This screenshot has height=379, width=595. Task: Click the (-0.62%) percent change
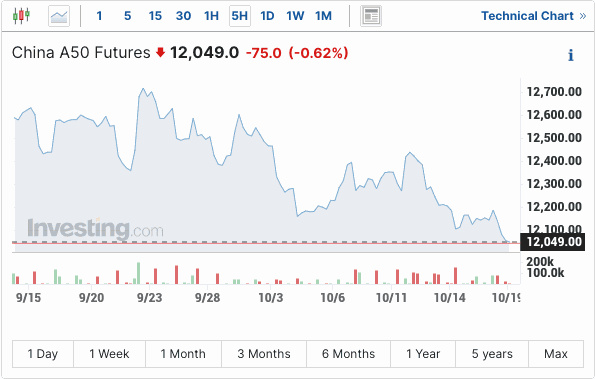(318, 53)
